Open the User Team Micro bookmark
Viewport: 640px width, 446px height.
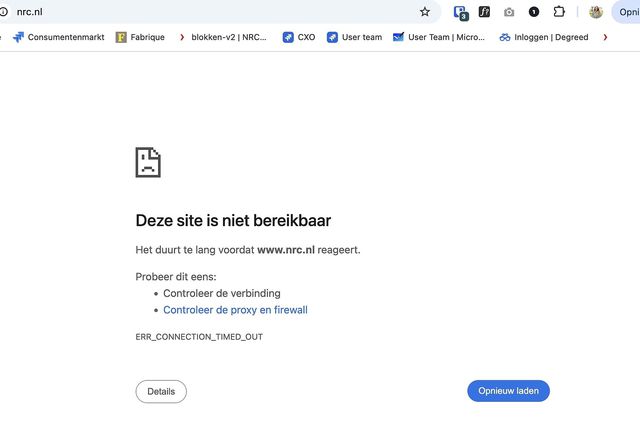coord(439,37)
